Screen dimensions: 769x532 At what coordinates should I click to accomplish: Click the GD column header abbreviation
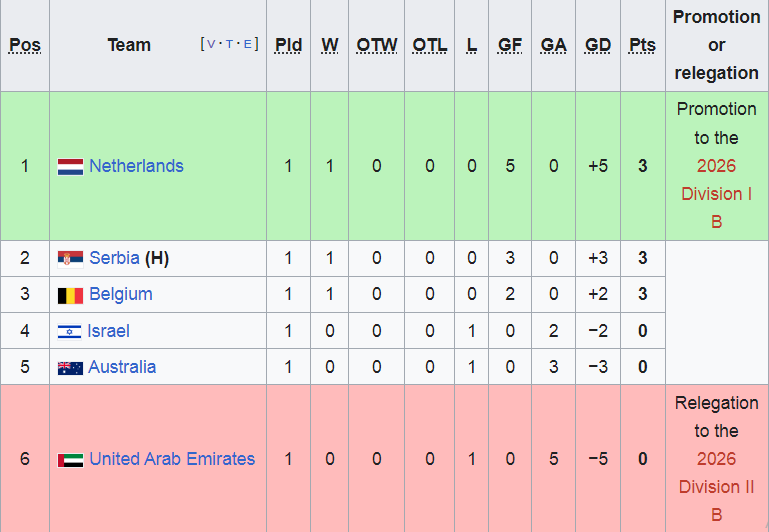(x=598, y=45)
